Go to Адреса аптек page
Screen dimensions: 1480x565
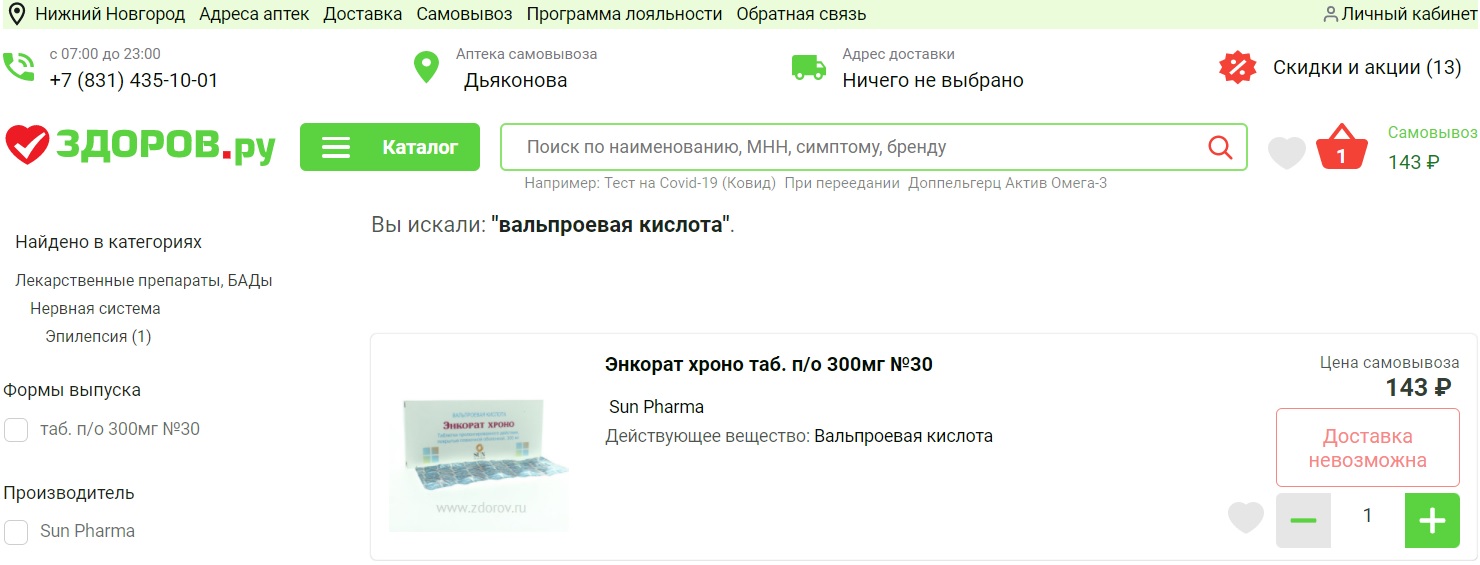tap(254, 14)
